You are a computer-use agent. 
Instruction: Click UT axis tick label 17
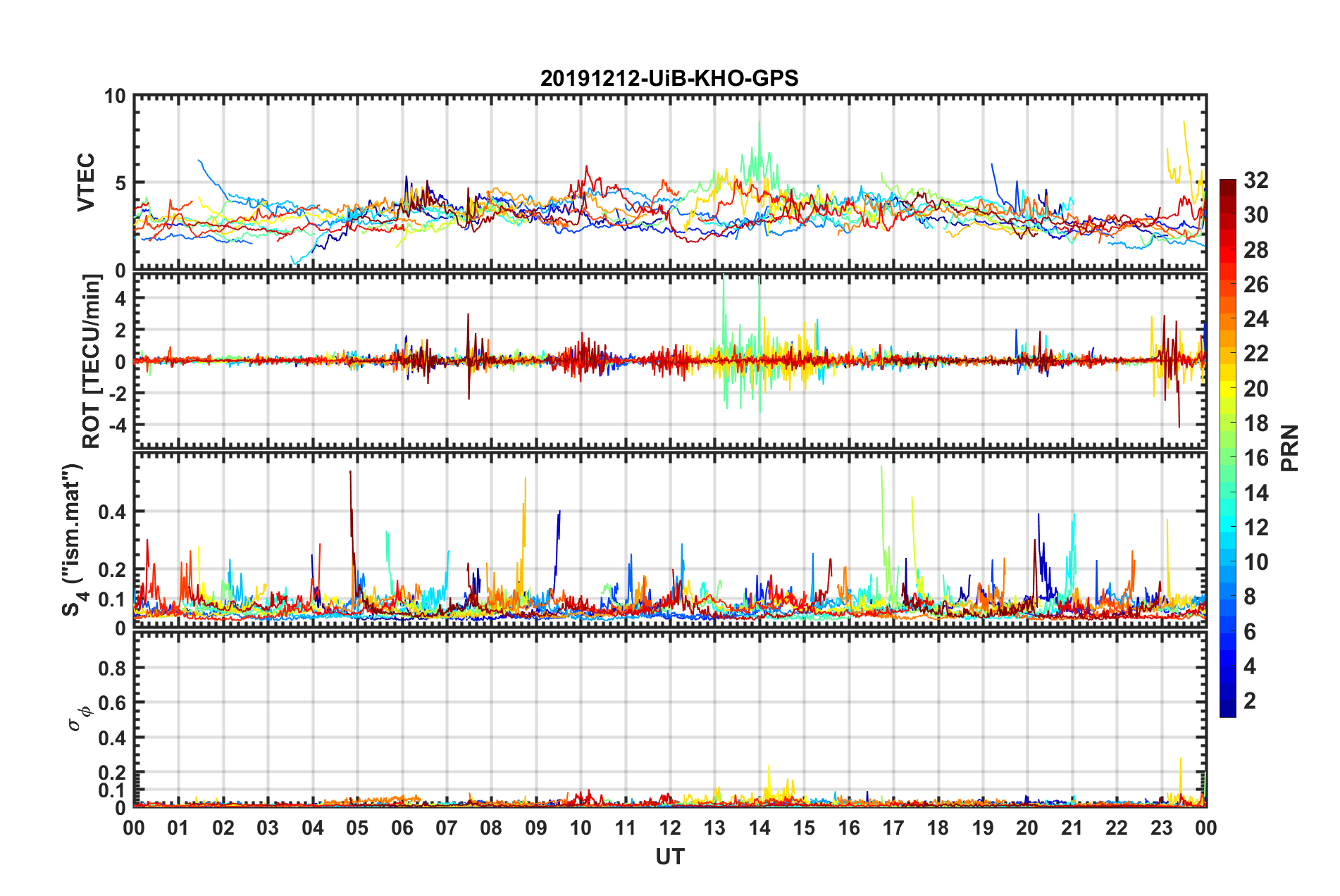point(893,828)
